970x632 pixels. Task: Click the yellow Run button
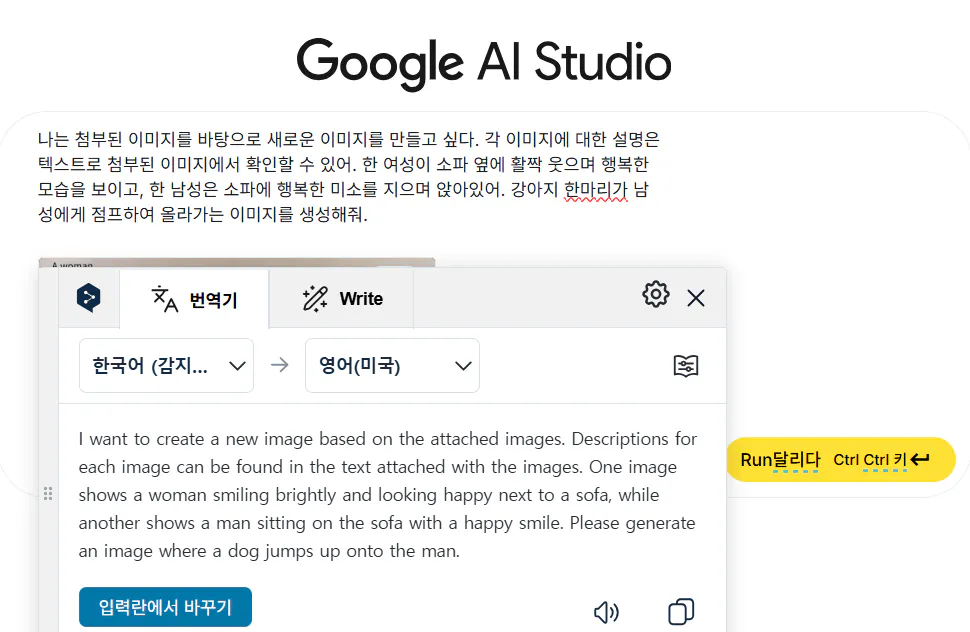[x=841, y=459]
